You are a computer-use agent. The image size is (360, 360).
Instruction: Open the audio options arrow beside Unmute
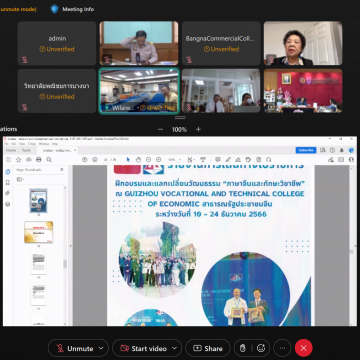101,348
